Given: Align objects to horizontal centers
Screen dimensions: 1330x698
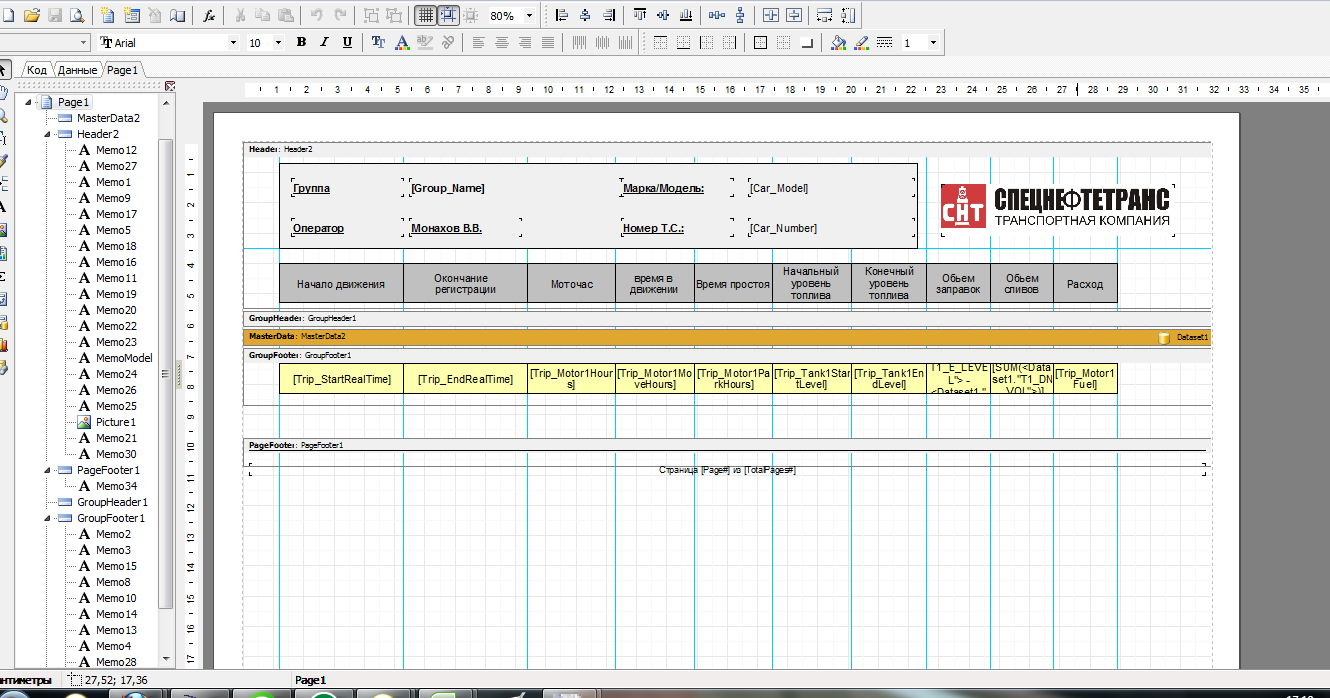Looking at the screenshot, I should pos(586,16).
